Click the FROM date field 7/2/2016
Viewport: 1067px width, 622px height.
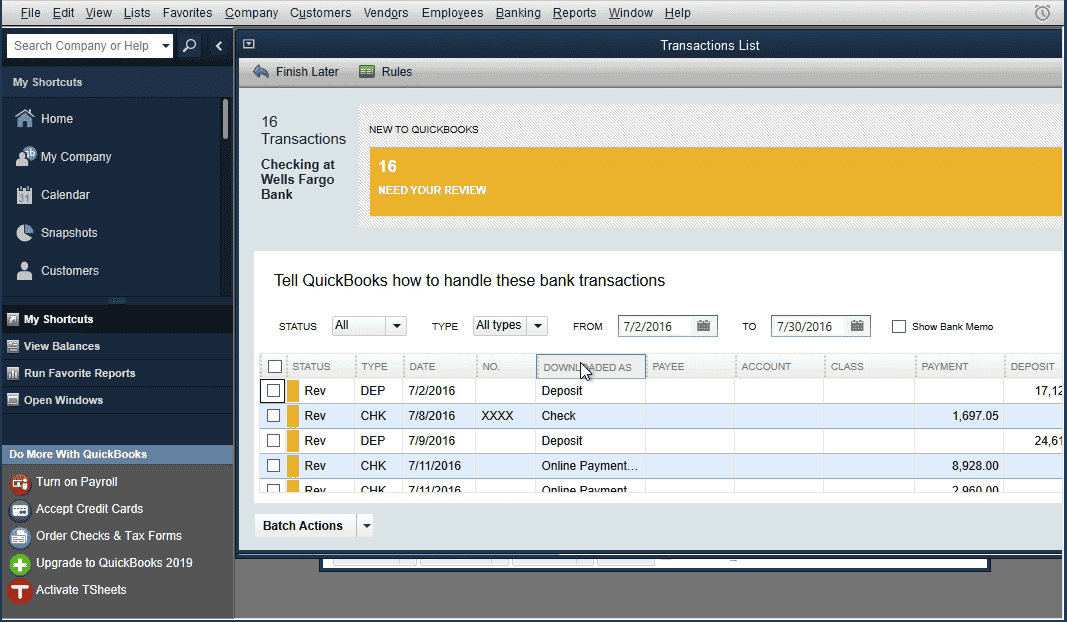click(x=656, y=326)
